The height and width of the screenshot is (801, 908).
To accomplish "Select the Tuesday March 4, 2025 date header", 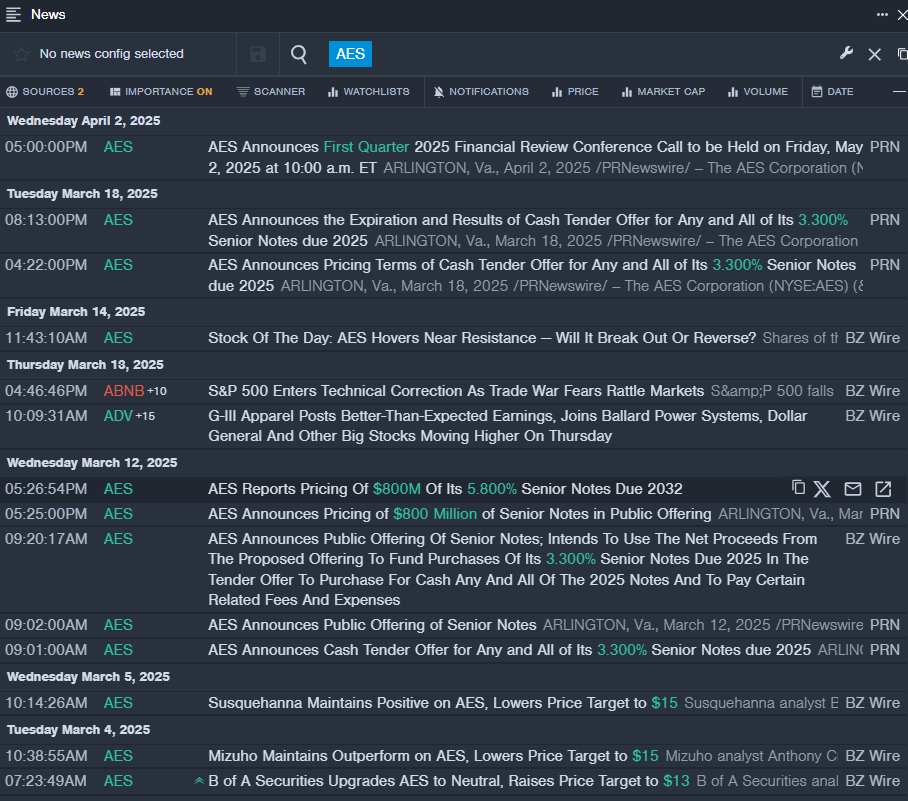I will click(x=78, y=729).
